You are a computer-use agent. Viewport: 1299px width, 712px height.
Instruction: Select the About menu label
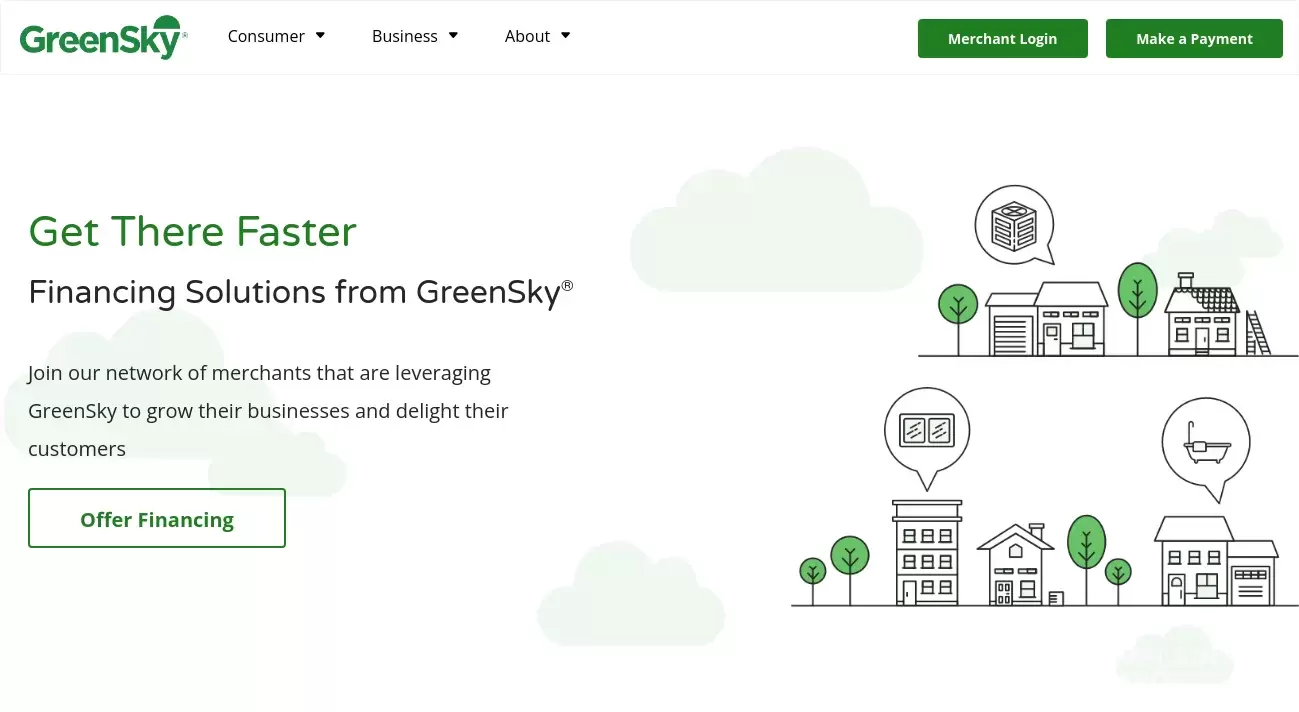(527, 36)
